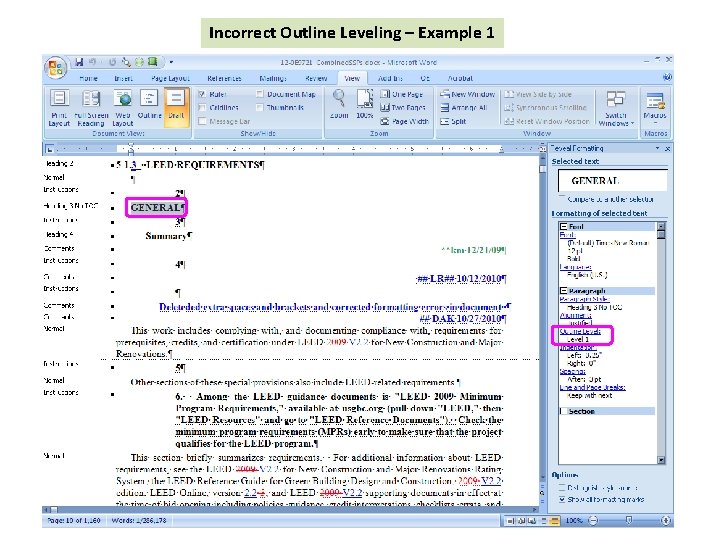Switch to Print Layout view
This screenshot has height=540, width=720.
click(59, 107)
